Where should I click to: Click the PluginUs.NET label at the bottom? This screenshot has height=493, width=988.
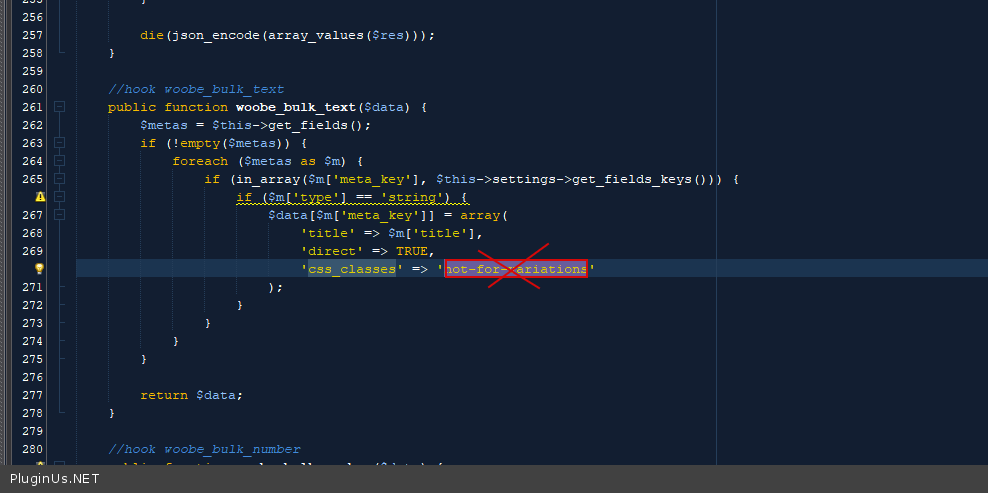[x=55, y=479]
